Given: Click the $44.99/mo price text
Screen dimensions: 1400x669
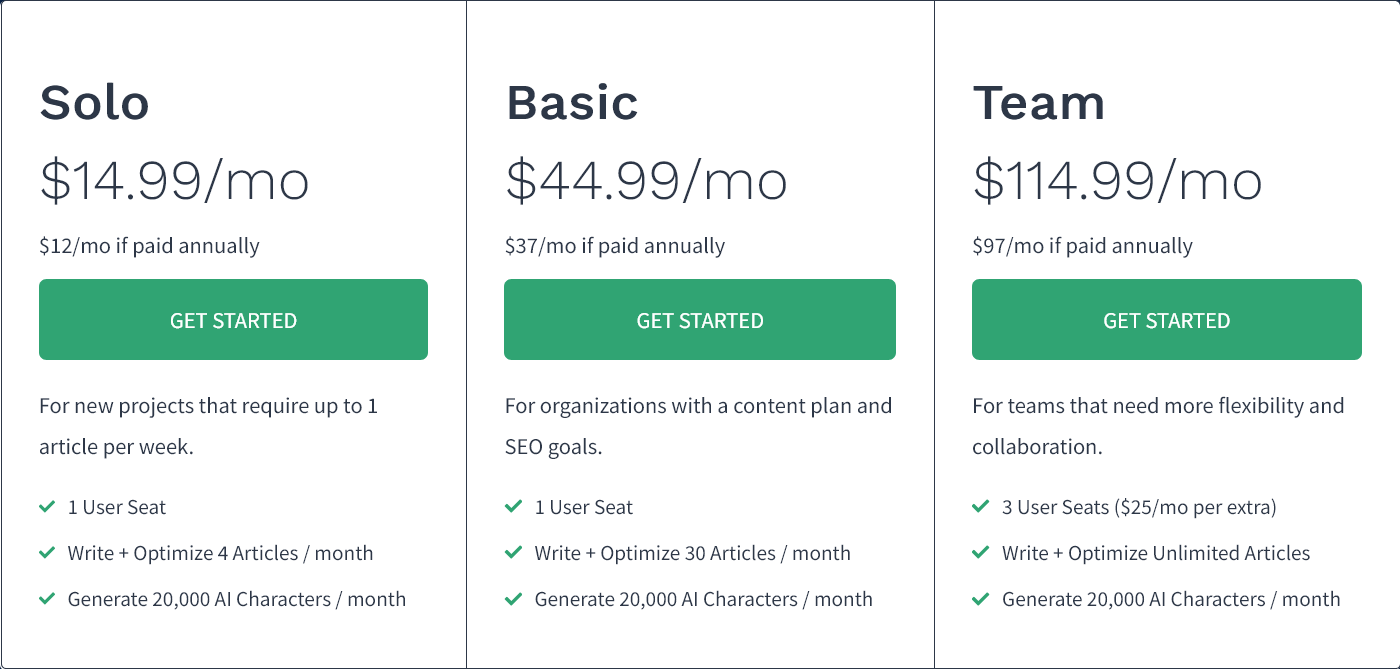Looking at the screenshot, I should pos(646,181).
